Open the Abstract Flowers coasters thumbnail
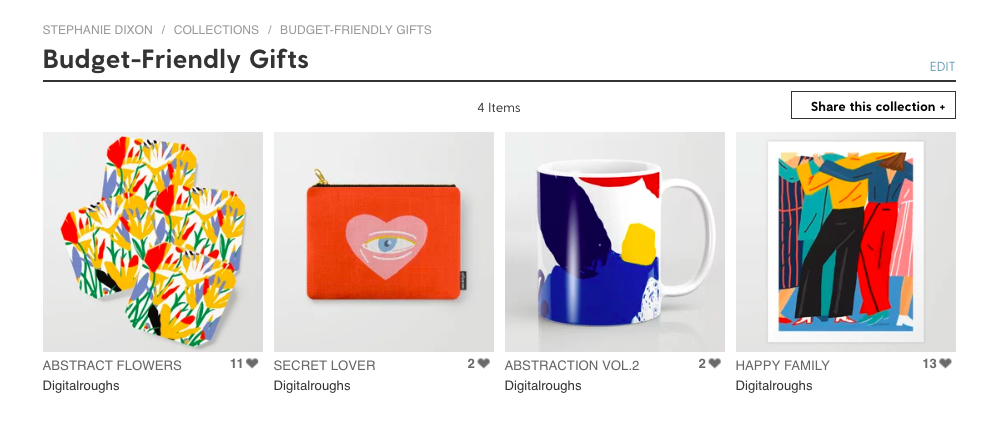This screenshot has height=427, width=984. coord(152,242)
